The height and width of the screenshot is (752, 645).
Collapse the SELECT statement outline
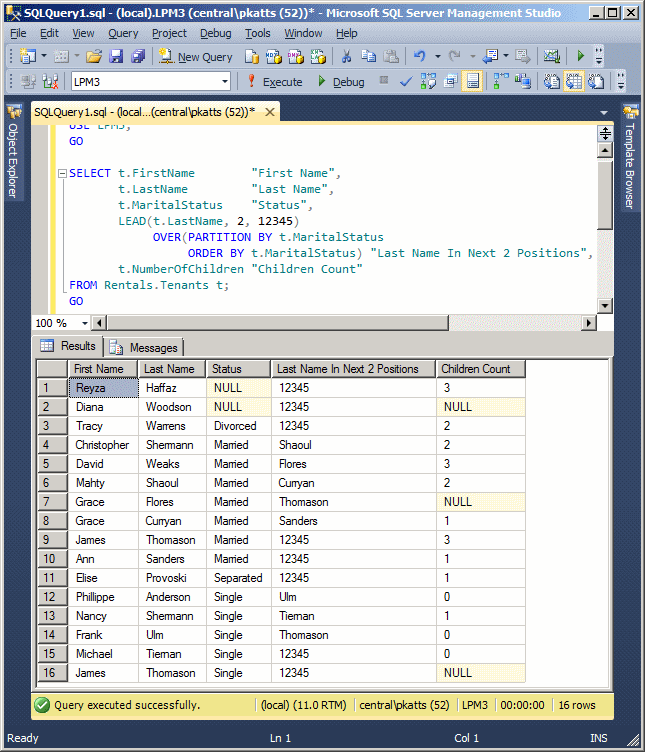[62, 174]
